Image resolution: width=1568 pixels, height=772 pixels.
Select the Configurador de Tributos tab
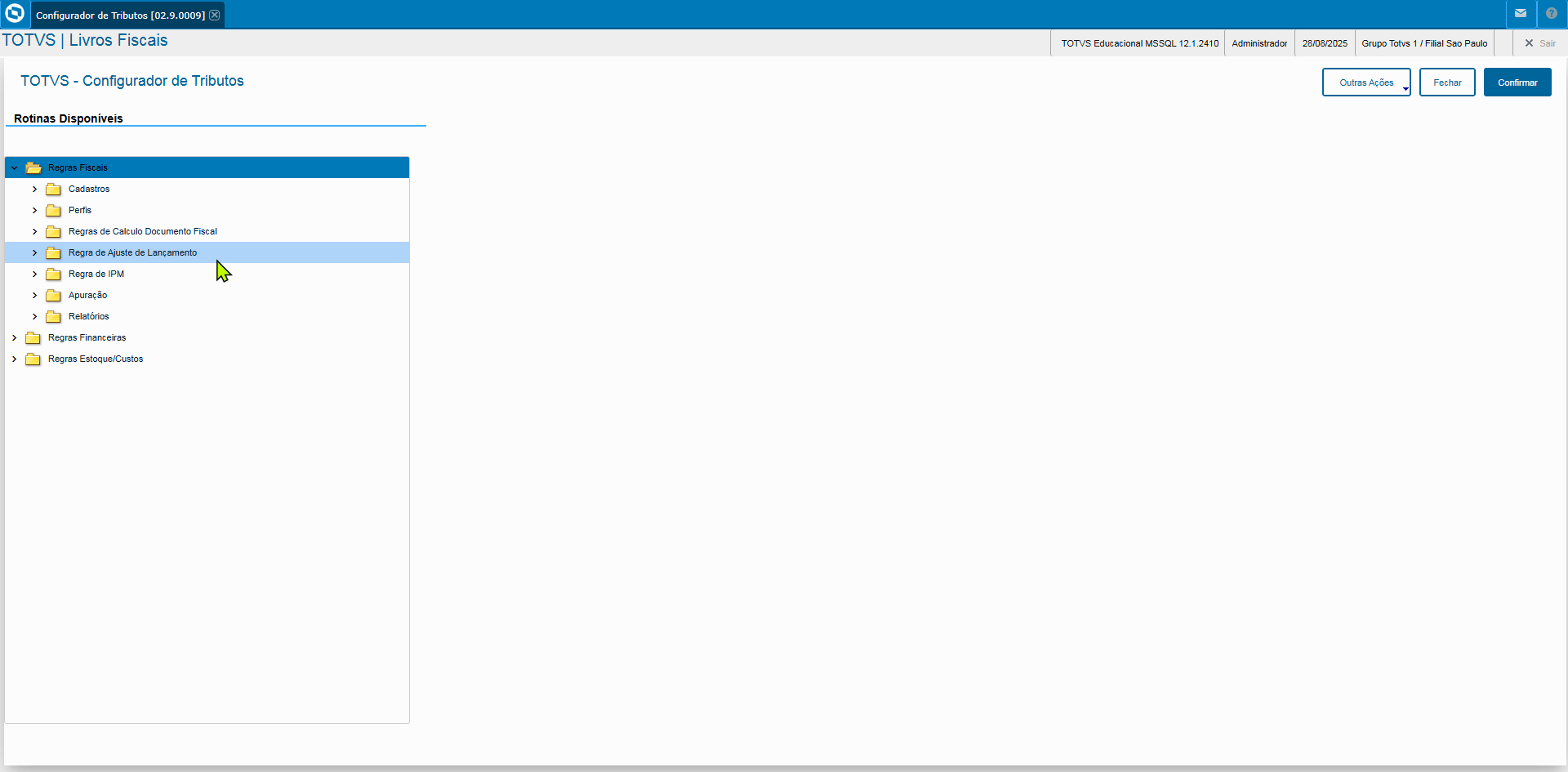[120, 15]
